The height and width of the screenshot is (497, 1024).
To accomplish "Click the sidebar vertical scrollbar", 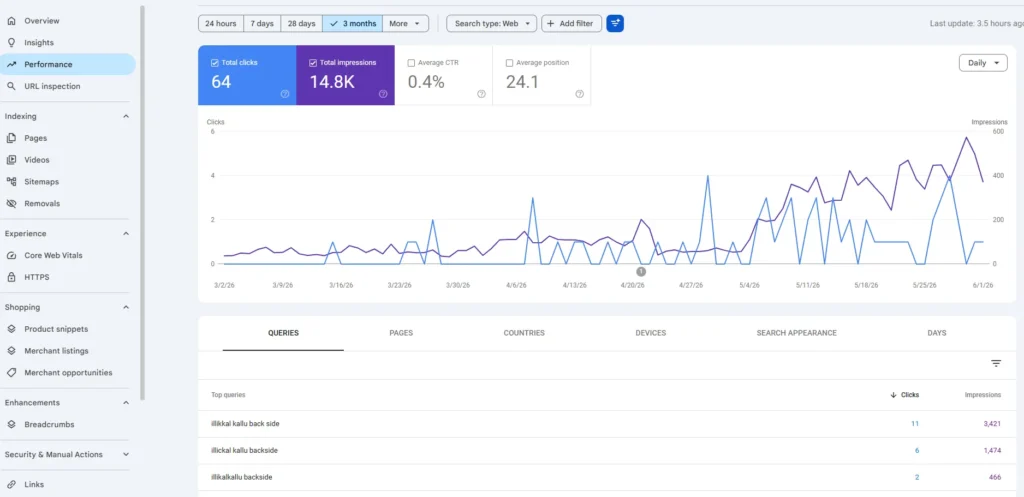I will [142, 202].
